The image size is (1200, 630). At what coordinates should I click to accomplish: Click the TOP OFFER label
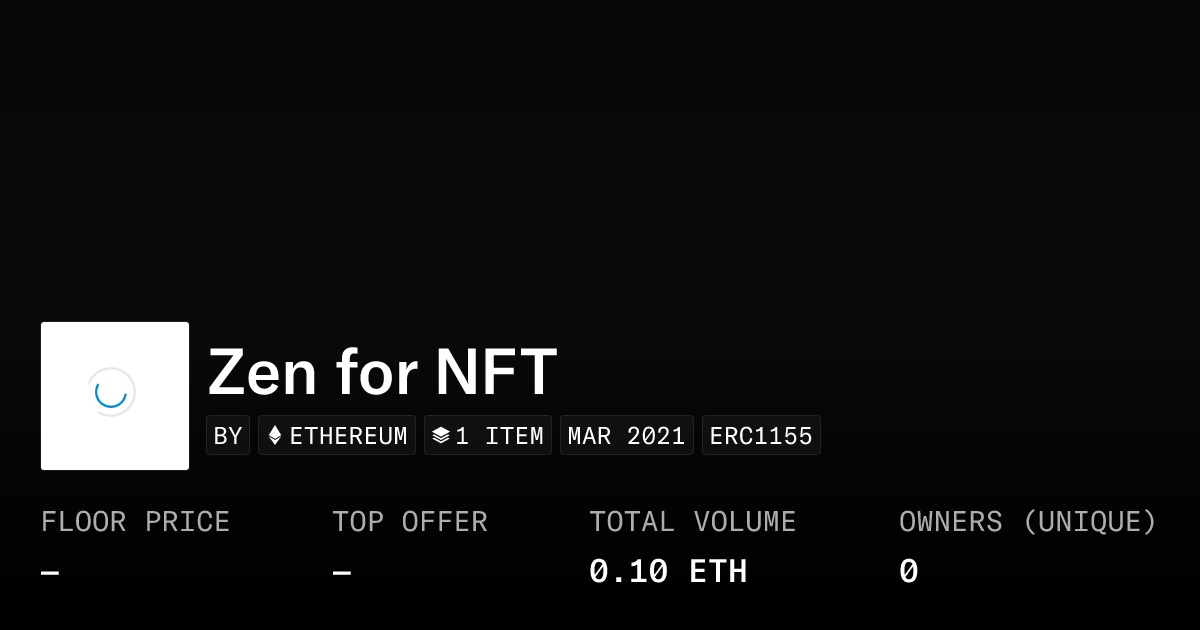point(410,522)
